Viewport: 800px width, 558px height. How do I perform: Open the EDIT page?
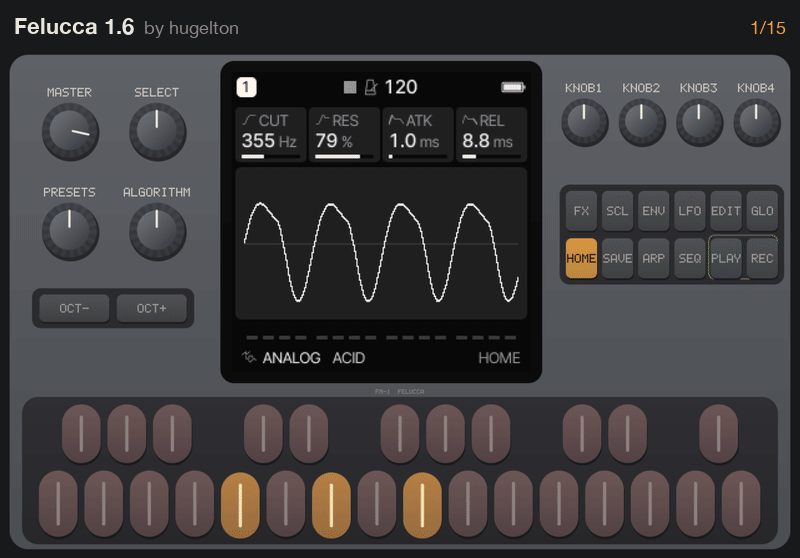pos(726,211)
